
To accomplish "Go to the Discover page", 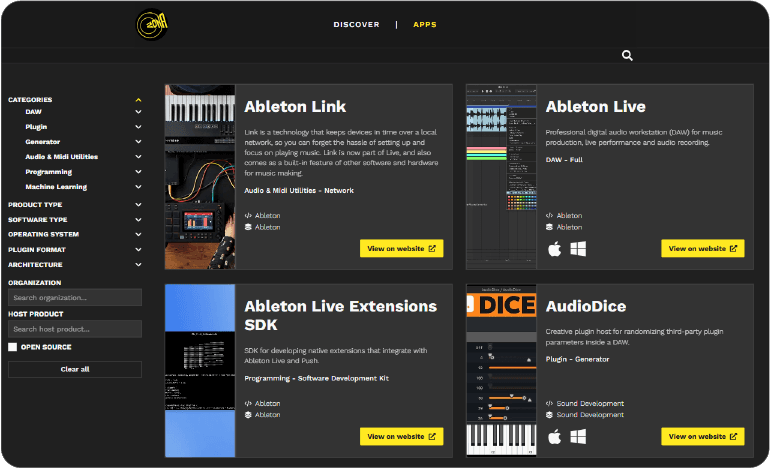I will click(x=357, y=25).
